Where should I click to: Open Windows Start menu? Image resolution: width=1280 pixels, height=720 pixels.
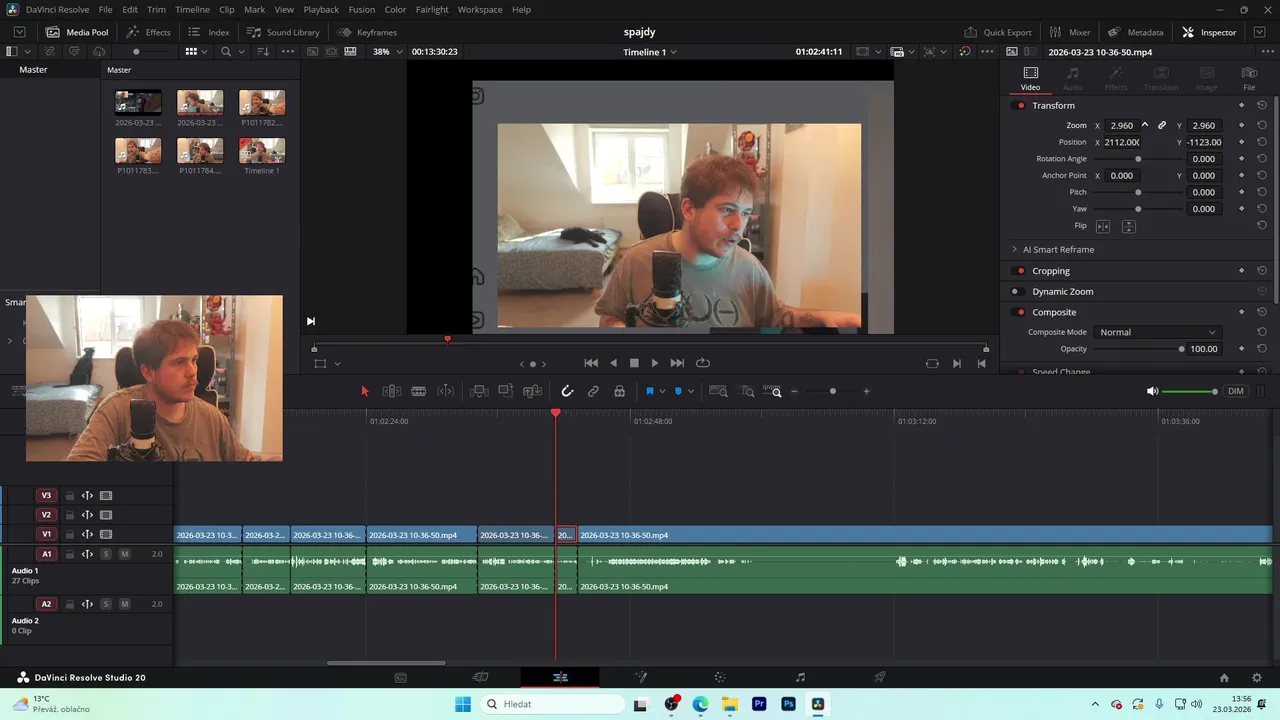click(x=463, y=704)
